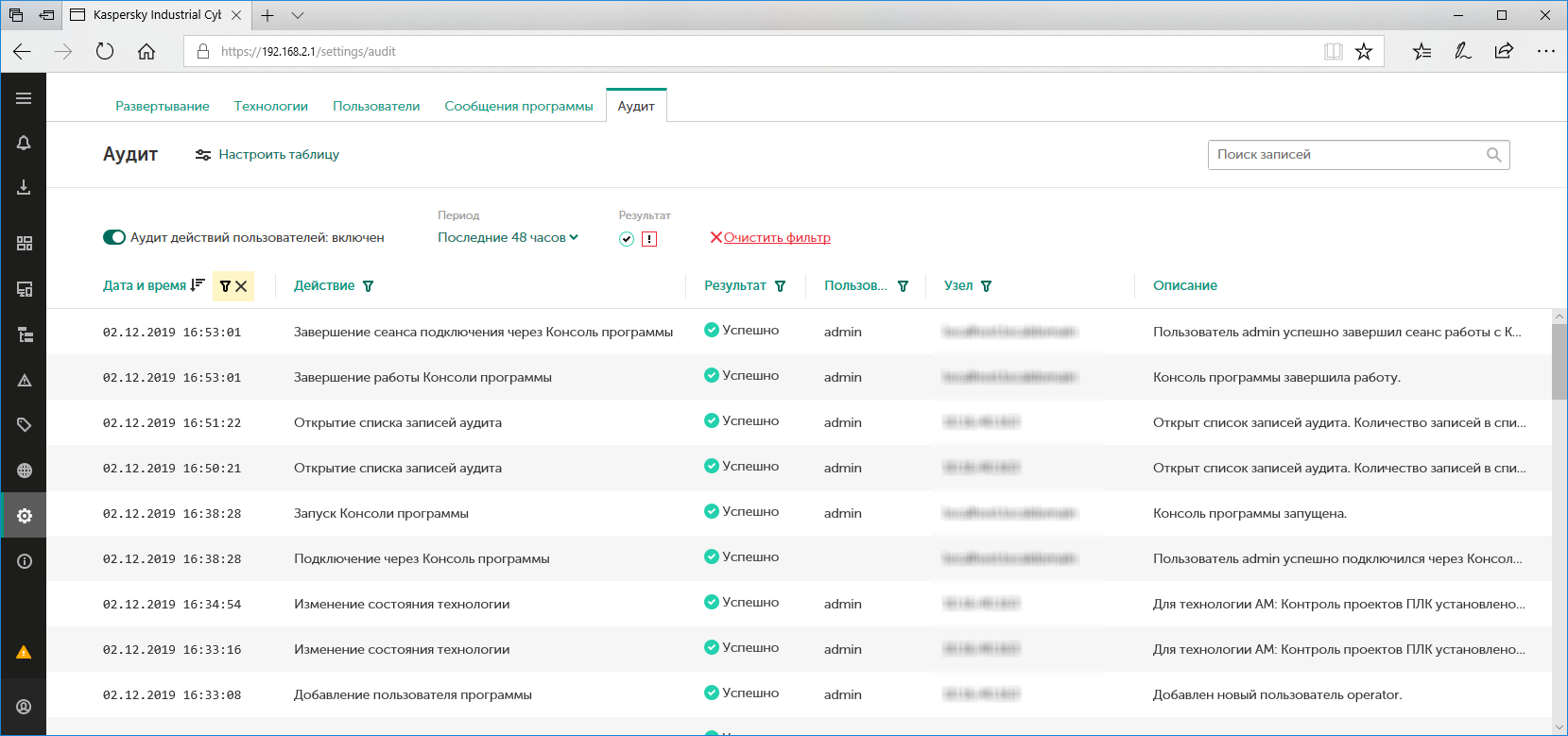
Task: Click the 'Очистить фильтр' link
Action: coord(776,237)
